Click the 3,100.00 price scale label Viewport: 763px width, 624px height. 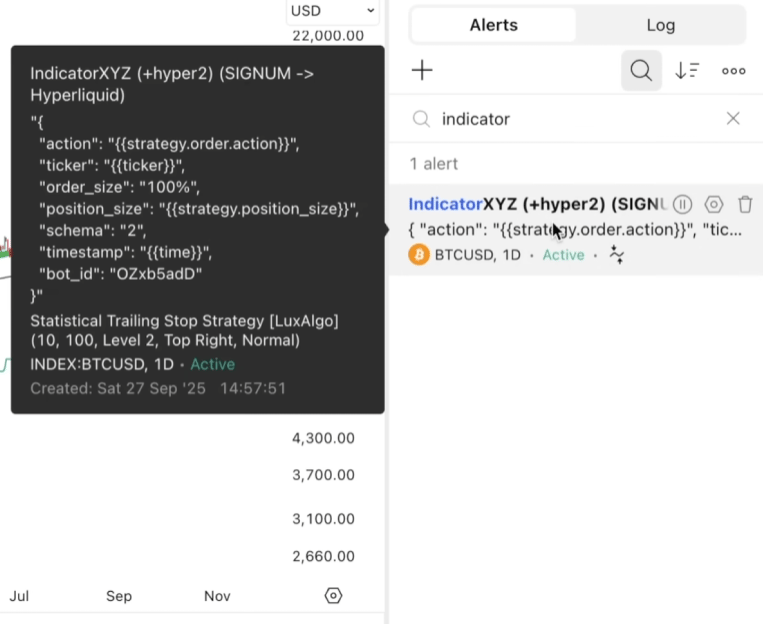click(323, 519)
